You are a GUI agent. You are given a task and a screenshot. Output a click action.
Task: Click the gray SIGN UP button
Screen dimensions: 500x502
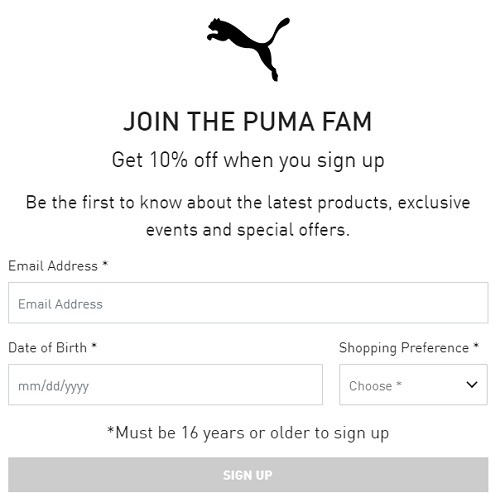point(248,475)
